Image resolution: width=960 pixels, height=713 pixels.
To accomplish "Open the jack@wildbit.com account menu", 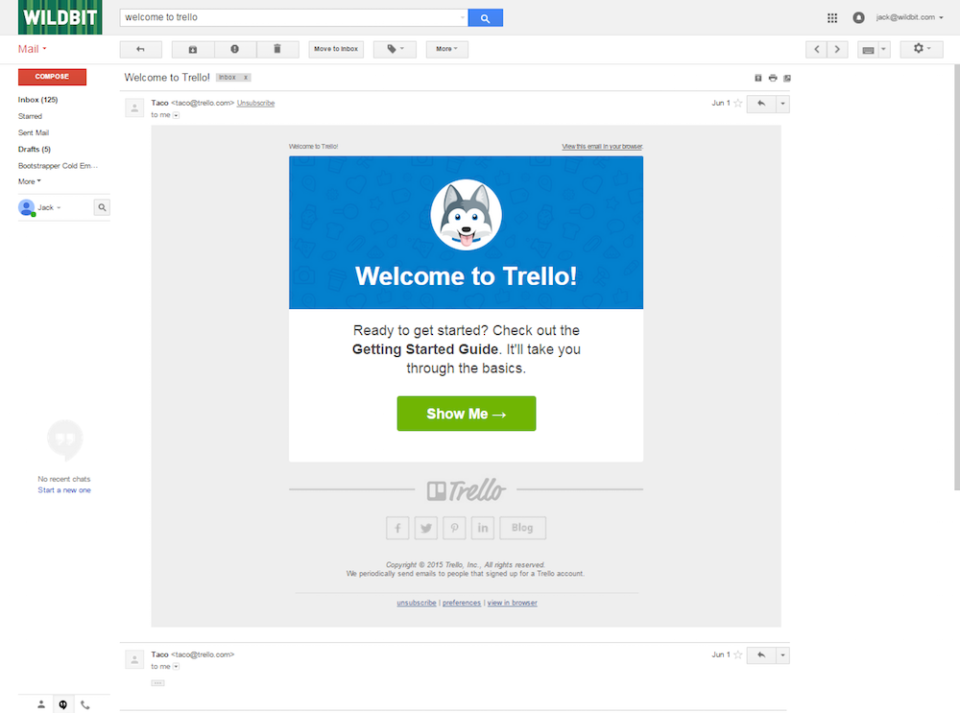I will click(x=909, y=18).
